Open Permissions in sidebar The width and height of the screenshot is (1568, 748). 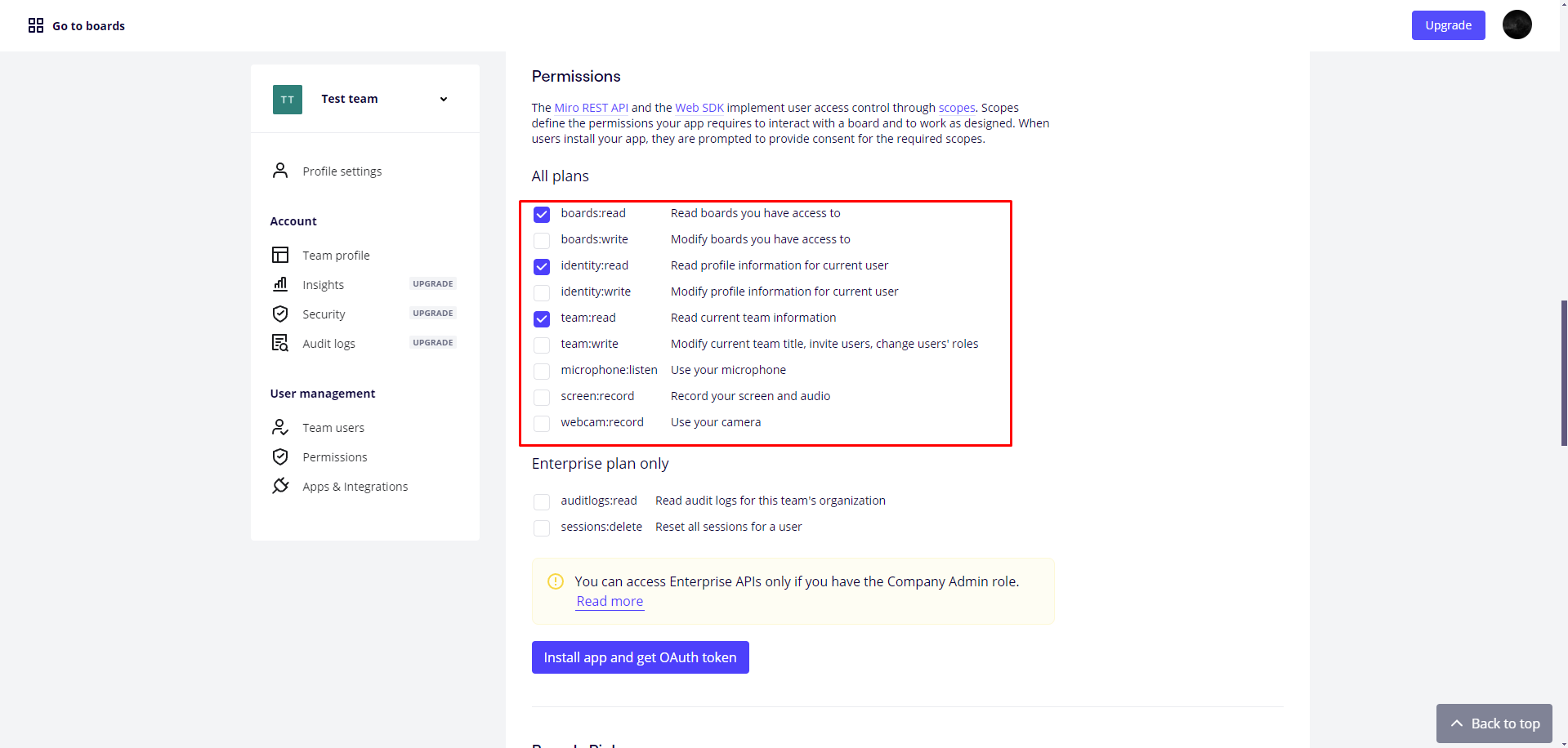pyautogui.click(x=335, y=457)
